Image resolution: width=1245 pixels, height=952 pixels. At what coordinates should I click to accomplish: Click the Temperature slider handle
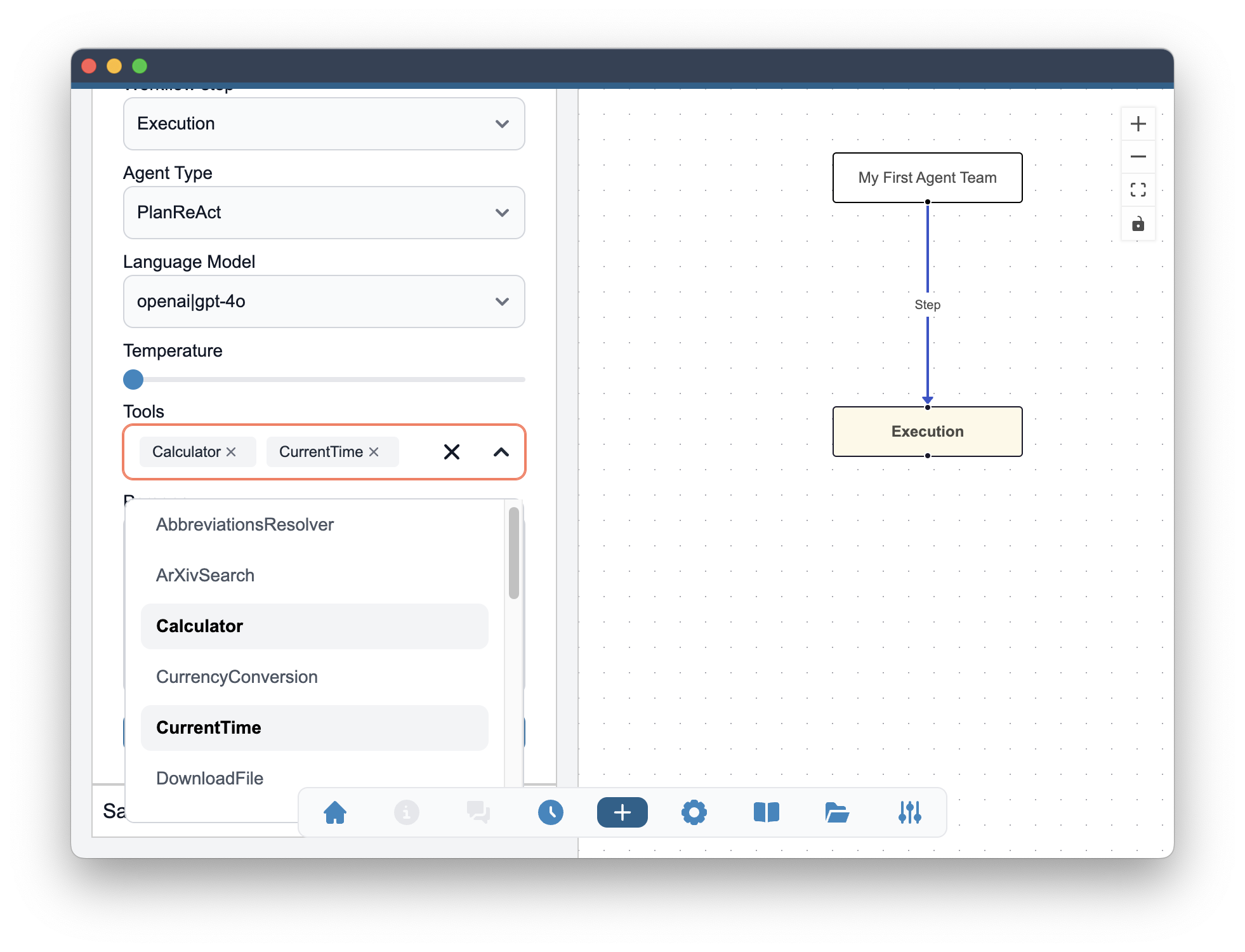(x=133, y=380)
